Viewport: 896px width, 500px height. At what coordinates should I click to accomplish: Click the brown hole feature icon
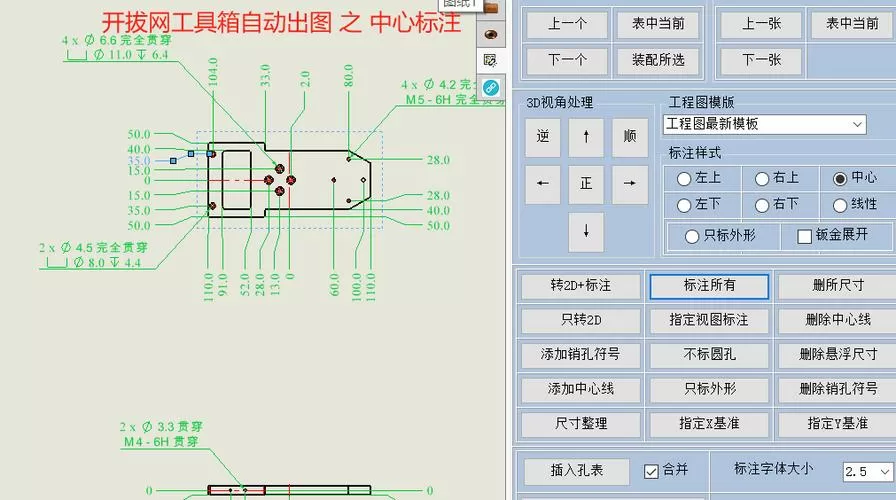490,35
